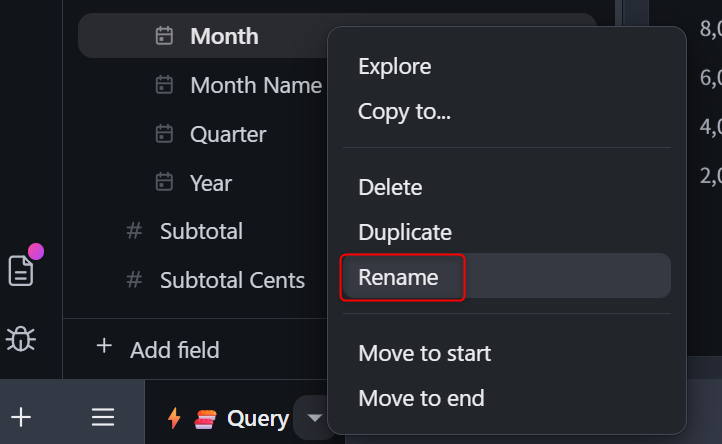Click the plus icon to add new tab
Screen dimensions: 722x444
point(21,417)
